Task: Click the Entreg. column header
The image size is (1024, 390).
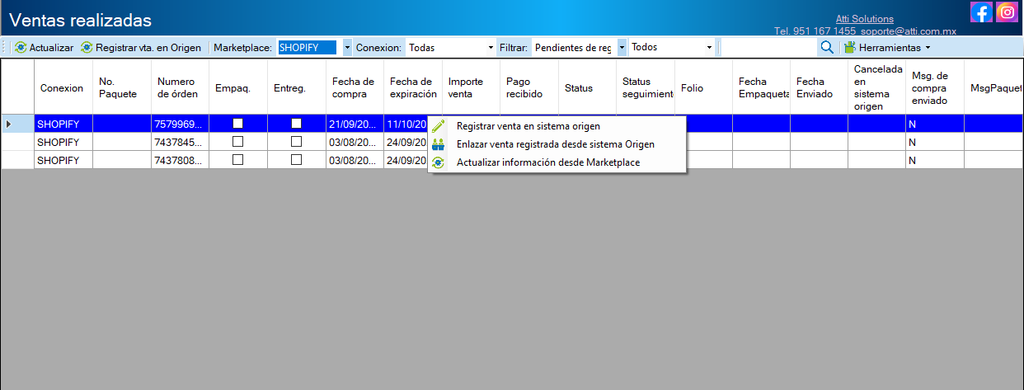Action: (x=296, y=88)
